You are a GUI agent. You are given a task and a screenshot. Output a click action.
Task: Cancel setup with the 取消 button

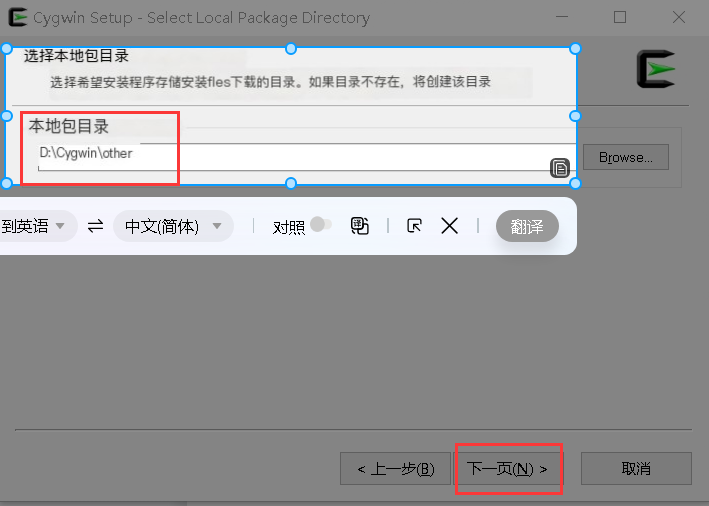[636, 468]
